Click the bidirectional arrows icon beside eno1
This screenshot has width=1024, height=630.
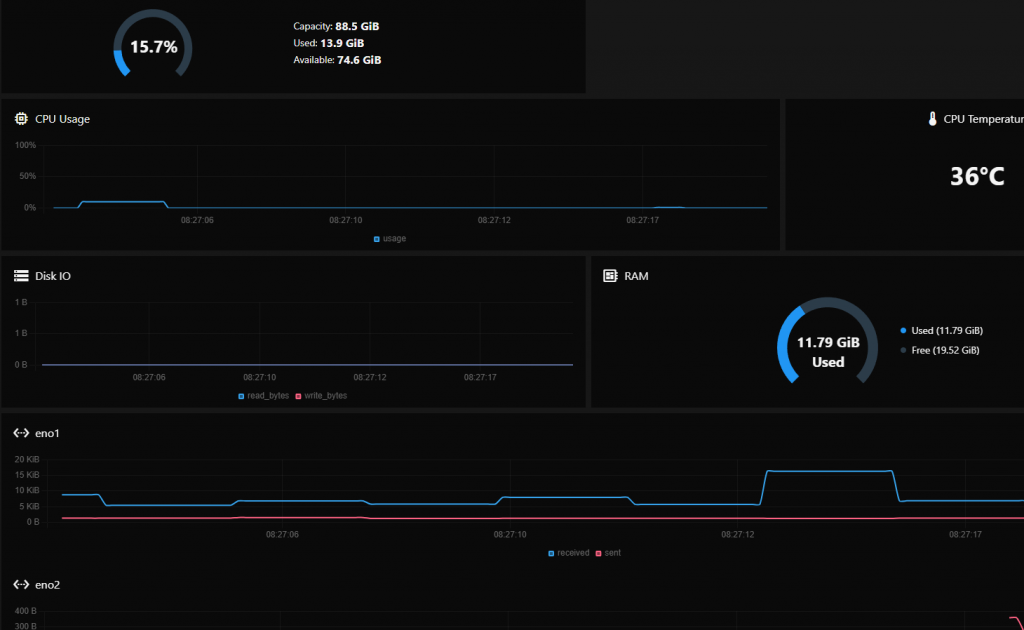tap(20, 432)
